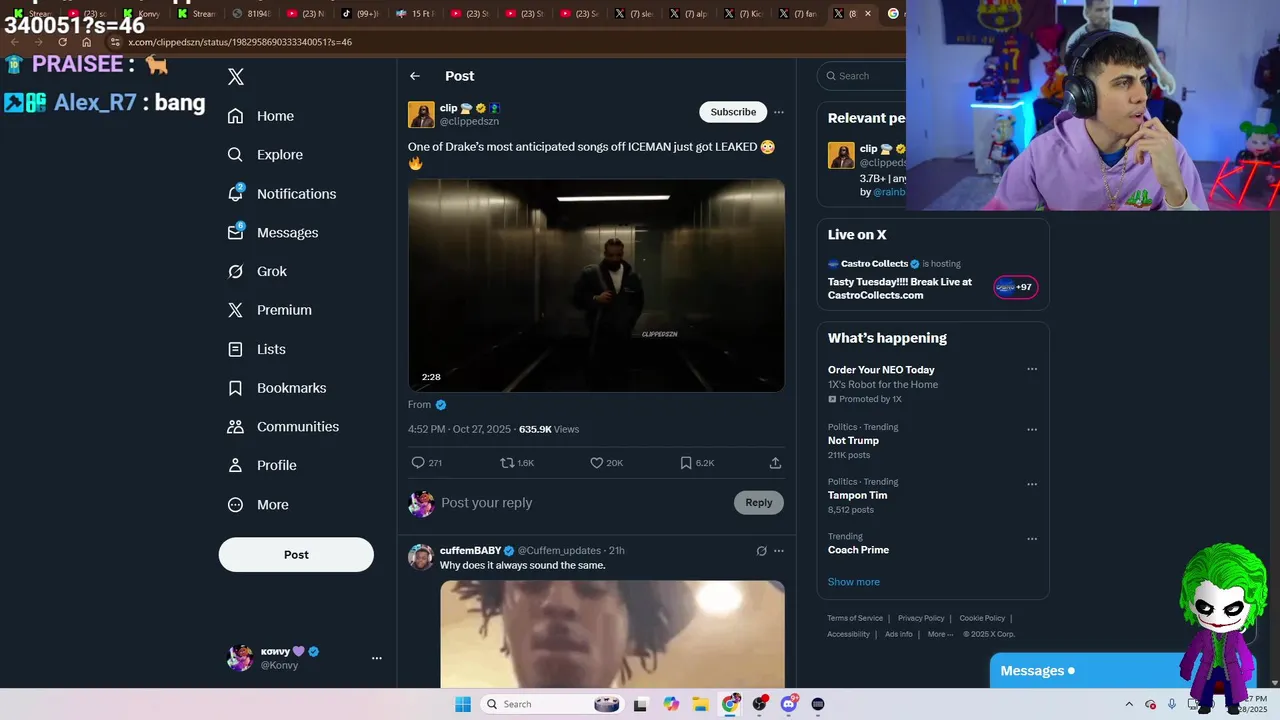Click the Reply button
The width and height of the screenshot is (1280, 720).
(759, 503)
